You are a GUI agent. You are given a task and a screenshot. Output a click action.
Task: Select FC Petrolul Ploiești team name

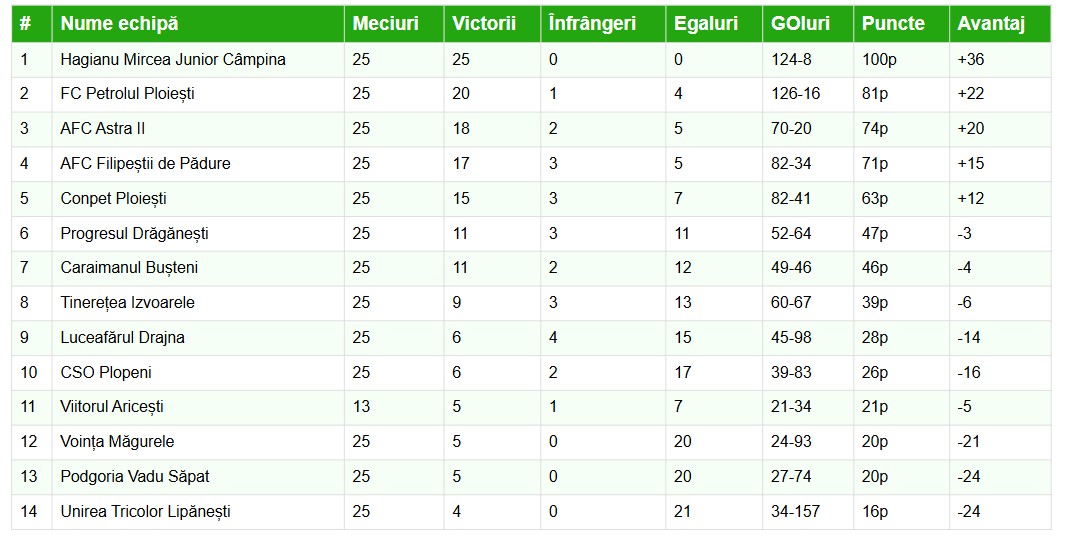point(127,94)
